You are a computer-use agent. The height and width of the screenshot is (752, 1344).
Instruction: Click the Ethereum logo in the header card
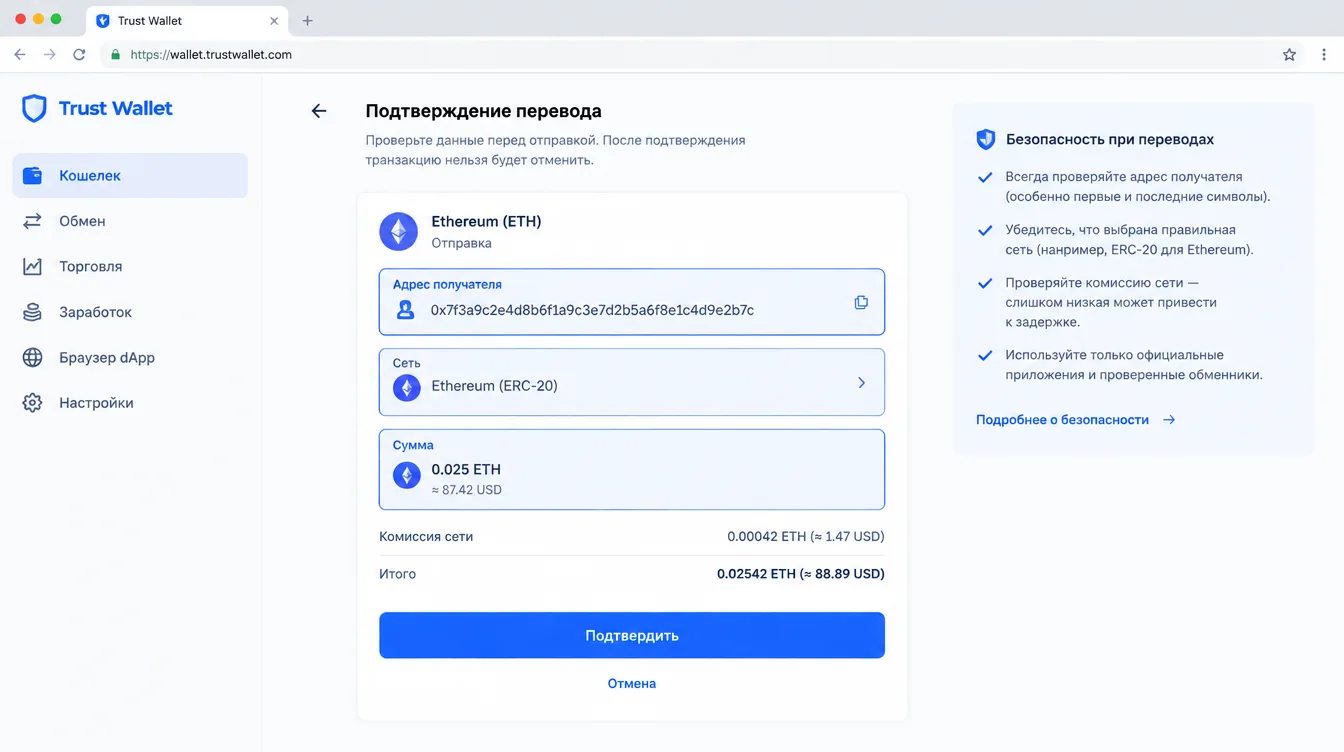(x=398, y=232)
